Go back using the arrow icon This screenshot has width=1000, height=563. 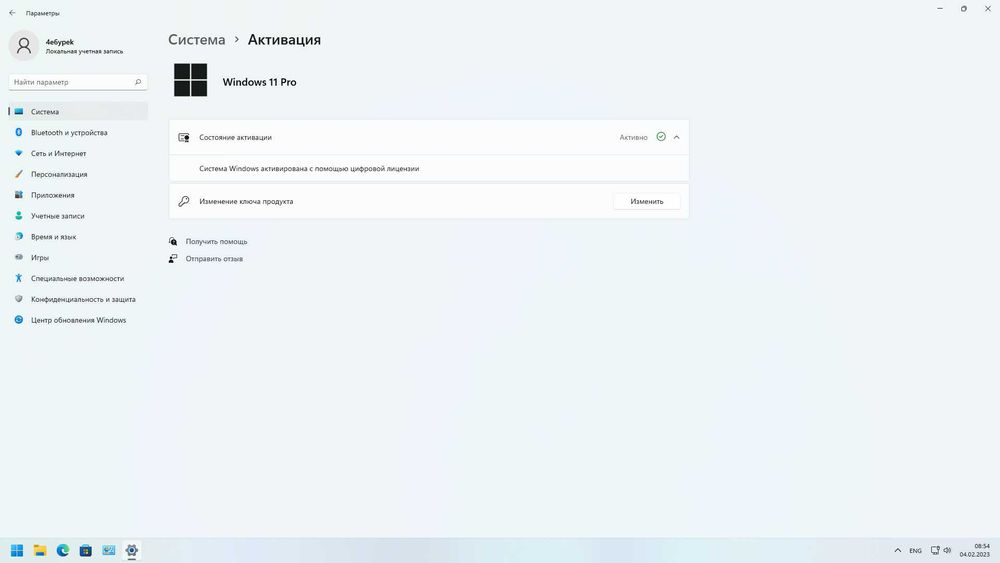click(x=12, y=13)
